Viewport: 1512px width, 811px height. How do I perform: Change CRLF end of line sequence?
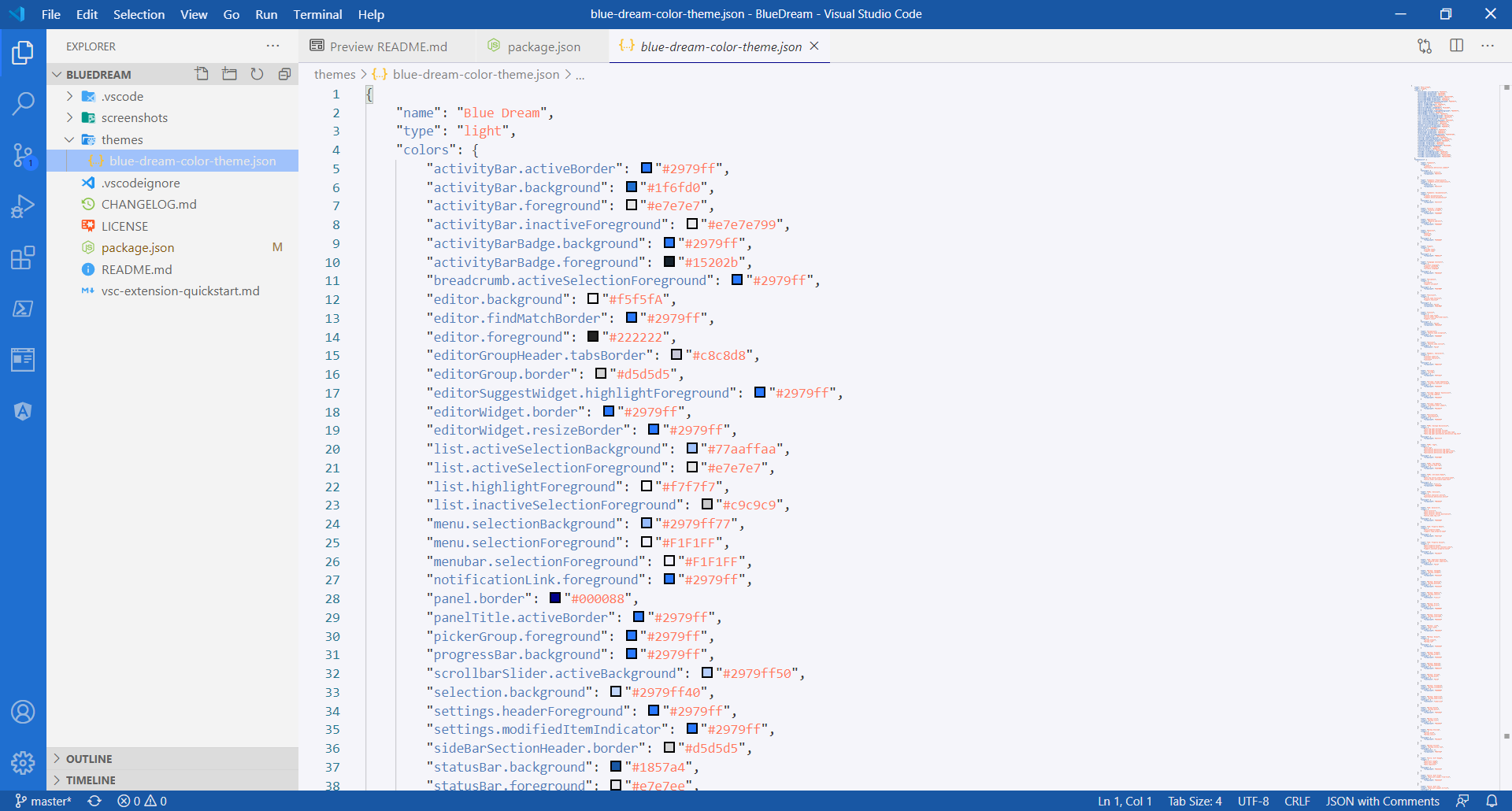1297,801
